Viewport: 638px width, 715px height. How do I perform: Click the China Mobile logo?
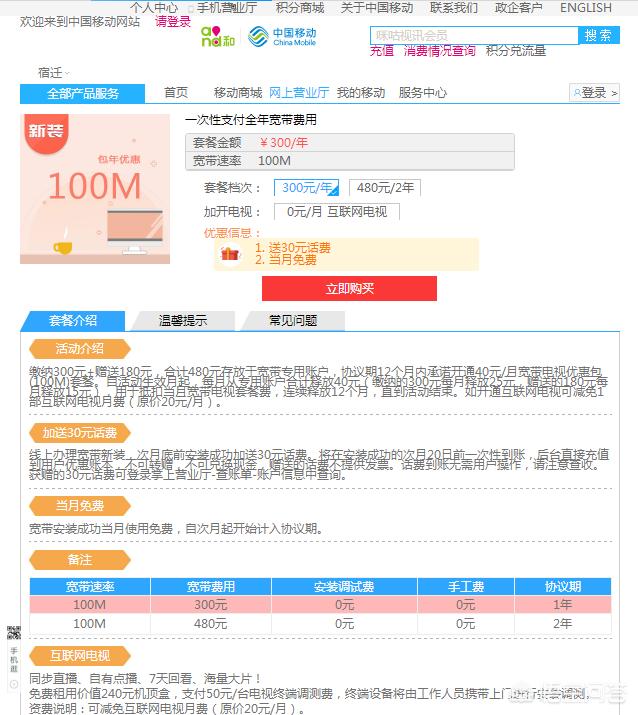click(x=282, y=36)
